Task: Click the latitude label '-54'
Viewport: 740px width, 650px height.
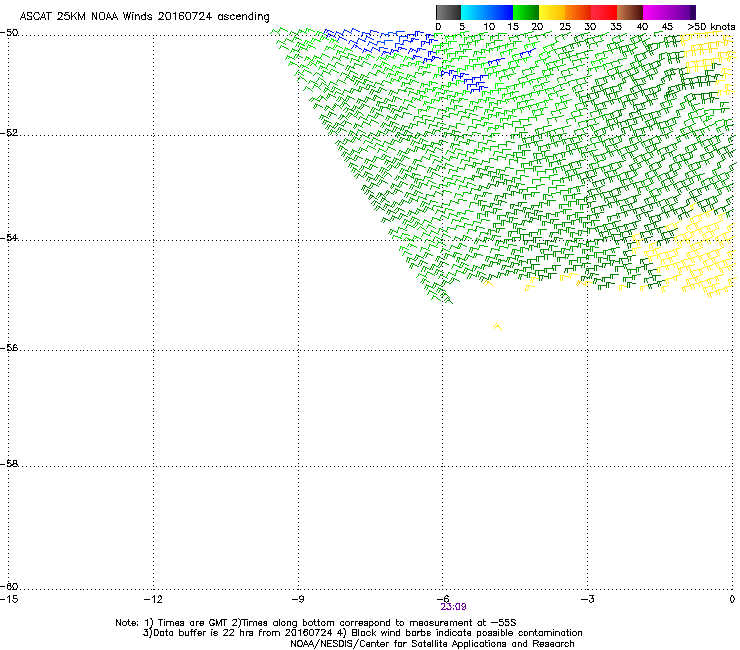Action: [x=9, y=237]
